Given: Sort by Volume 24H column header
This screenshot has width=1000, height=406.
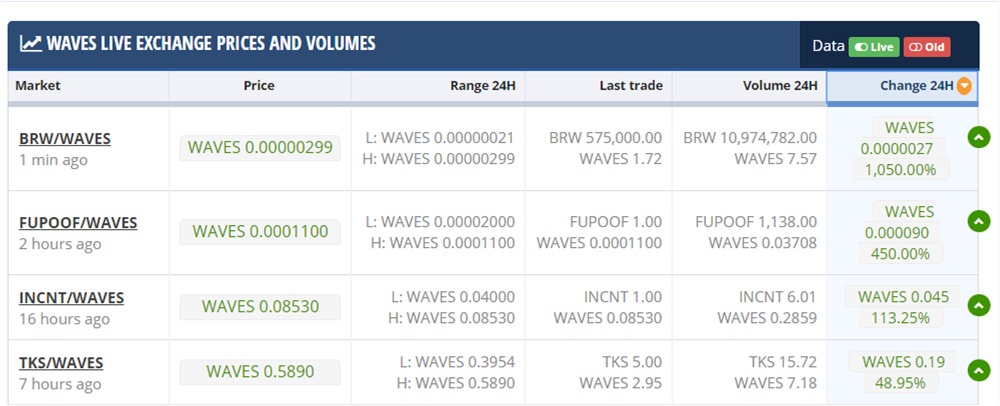Looking at the screenshot, I should click(749, 86).
